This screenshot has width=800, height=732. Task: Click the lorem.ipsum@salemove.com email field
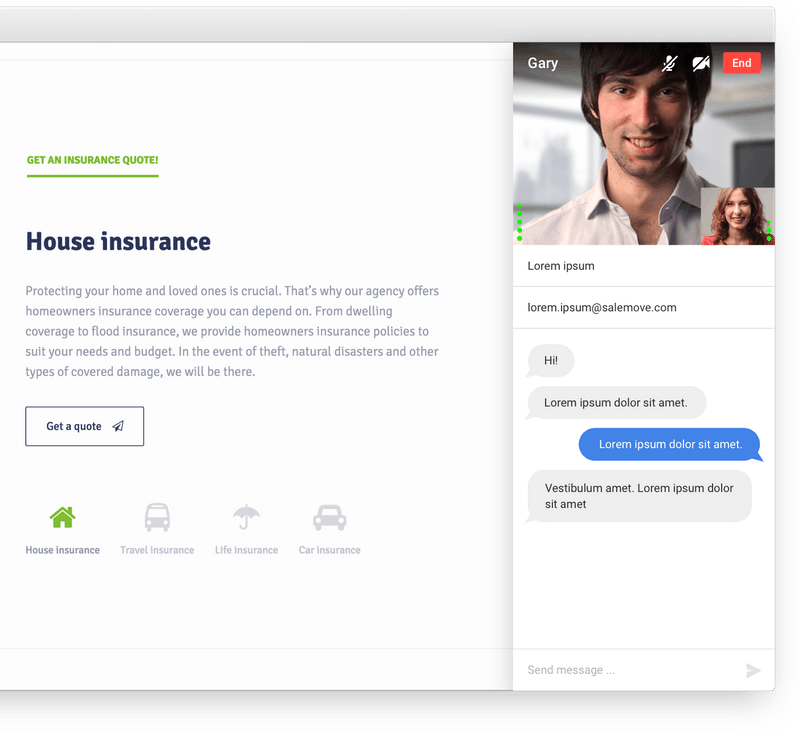coord(644,308)
